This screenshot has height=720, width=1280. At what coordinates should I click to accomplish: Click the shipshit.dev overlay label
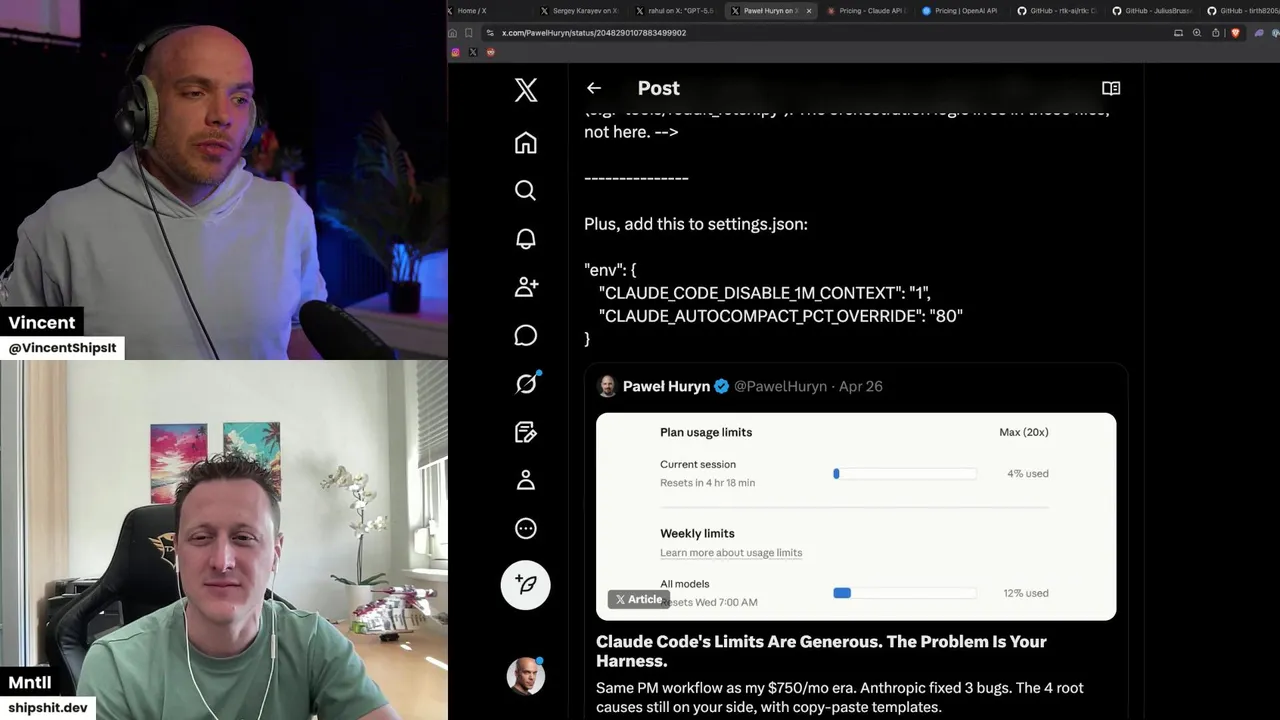[47, 708]
